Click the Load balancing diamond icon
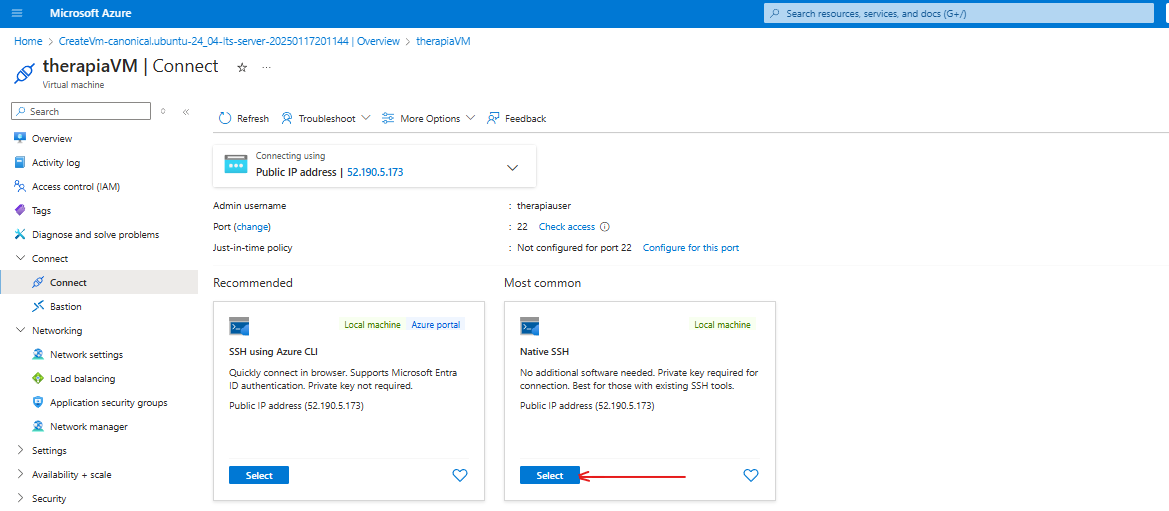The image size is (1169, 511). pyautogui.click(x=38, y=378)
